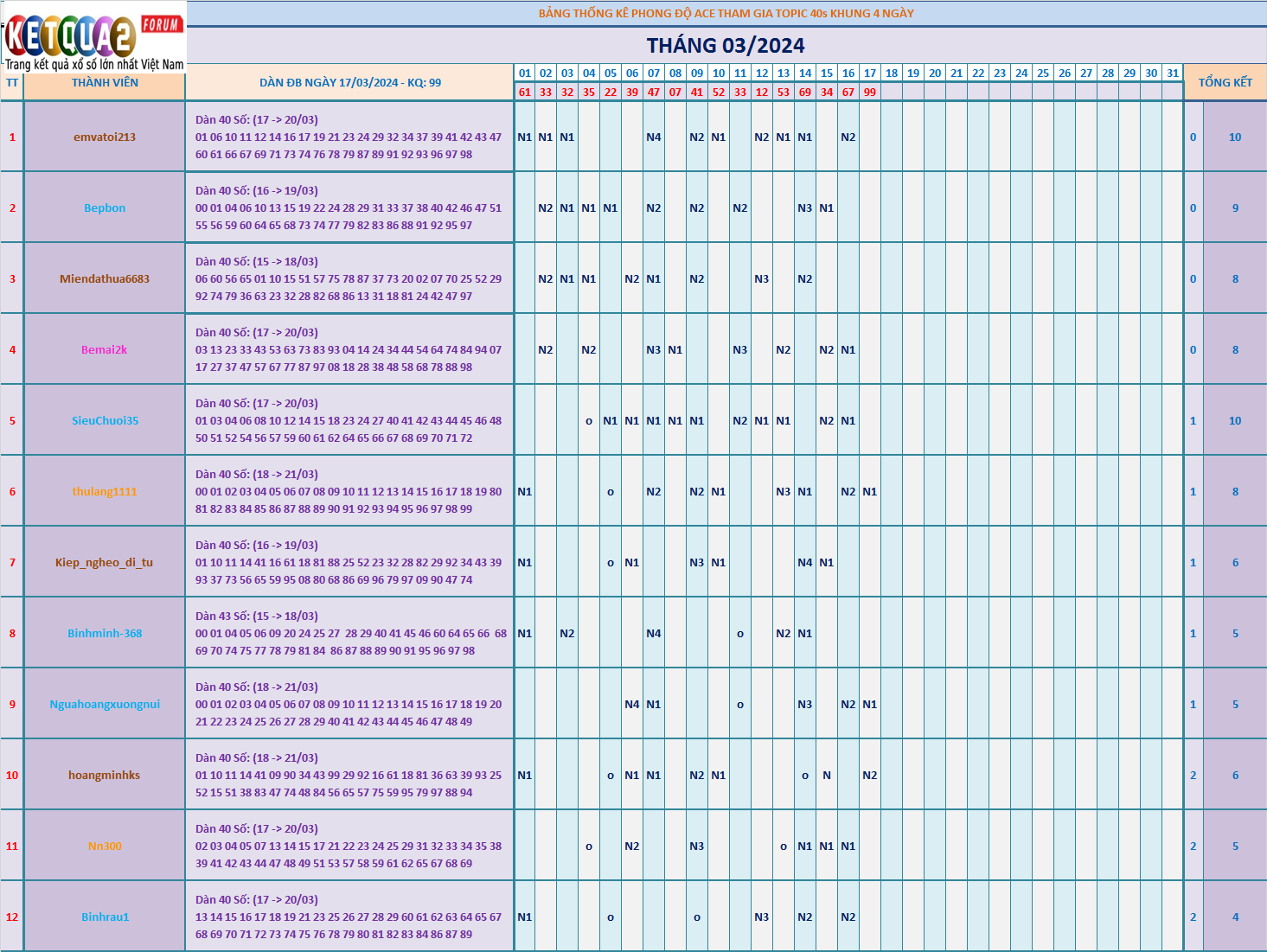
Task: Click result 53 under day 13
Action: click(x=784, y=92)
